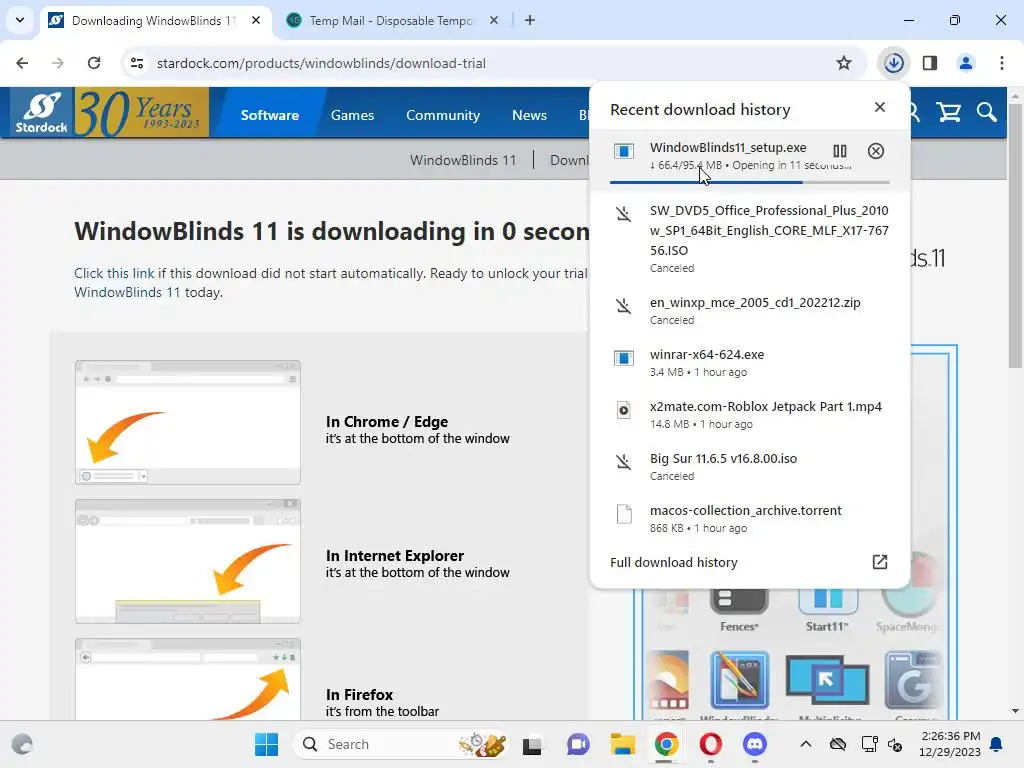Switch to the Temp Mail tab
1024x768 pixels.
391,21
